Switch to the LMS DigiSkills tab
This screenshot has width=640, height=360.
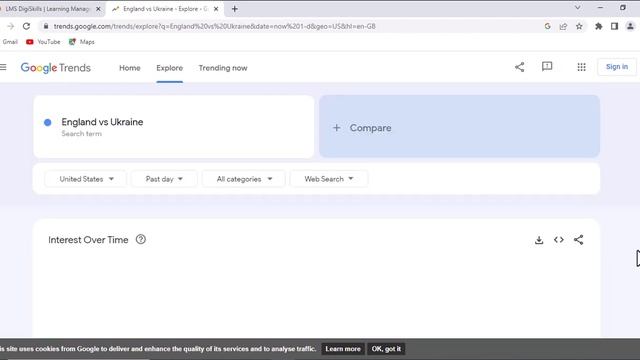point(47,9)
